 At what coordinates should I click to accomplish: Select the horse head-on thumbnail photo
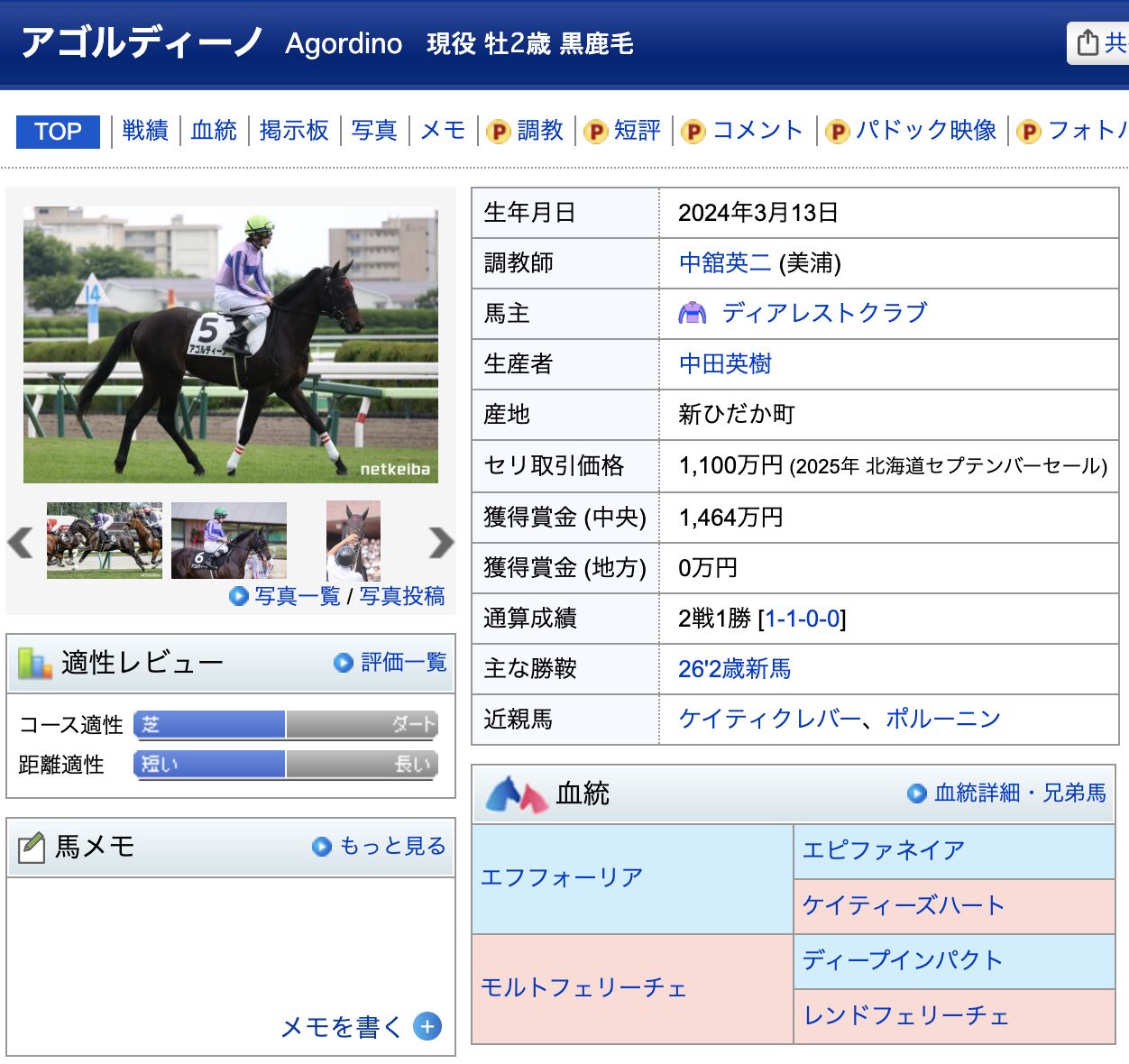point(353,540)
